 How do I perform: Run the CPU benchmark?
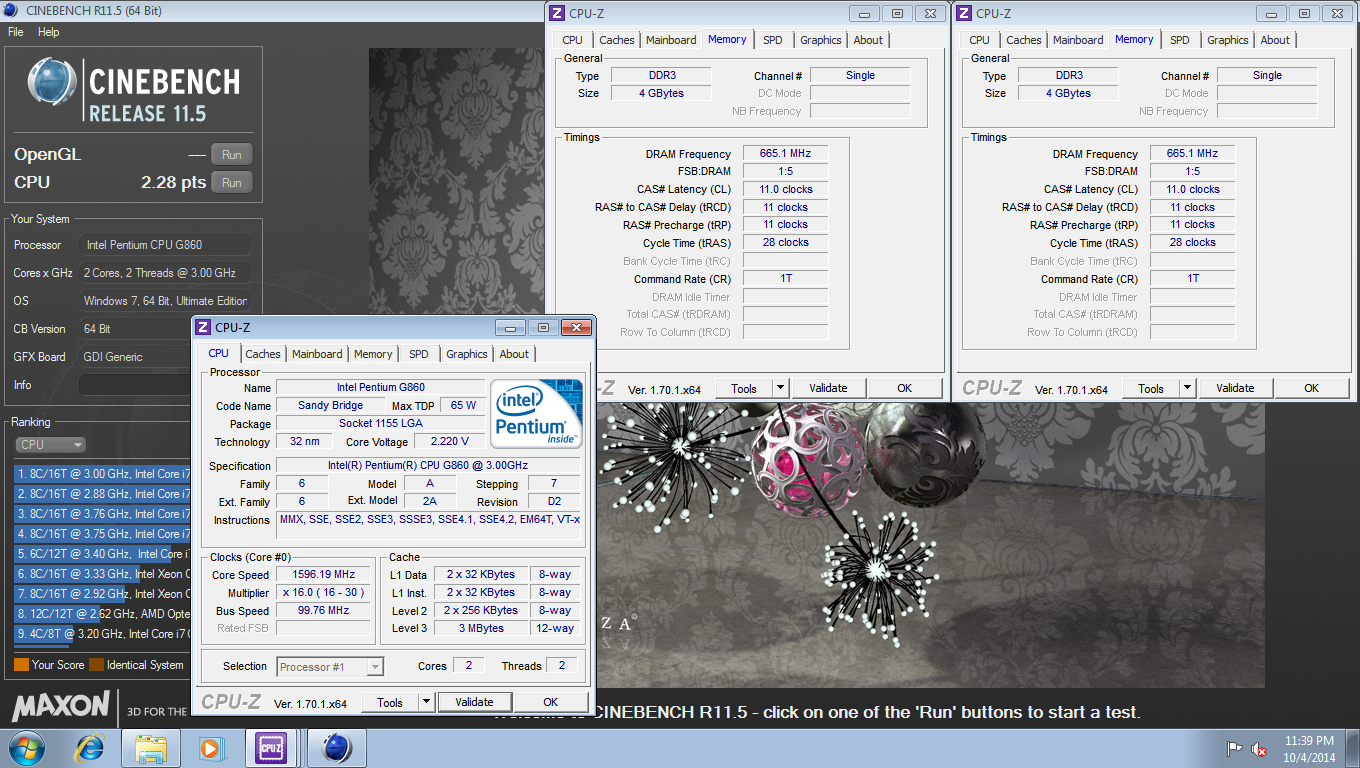coord(231,183)
